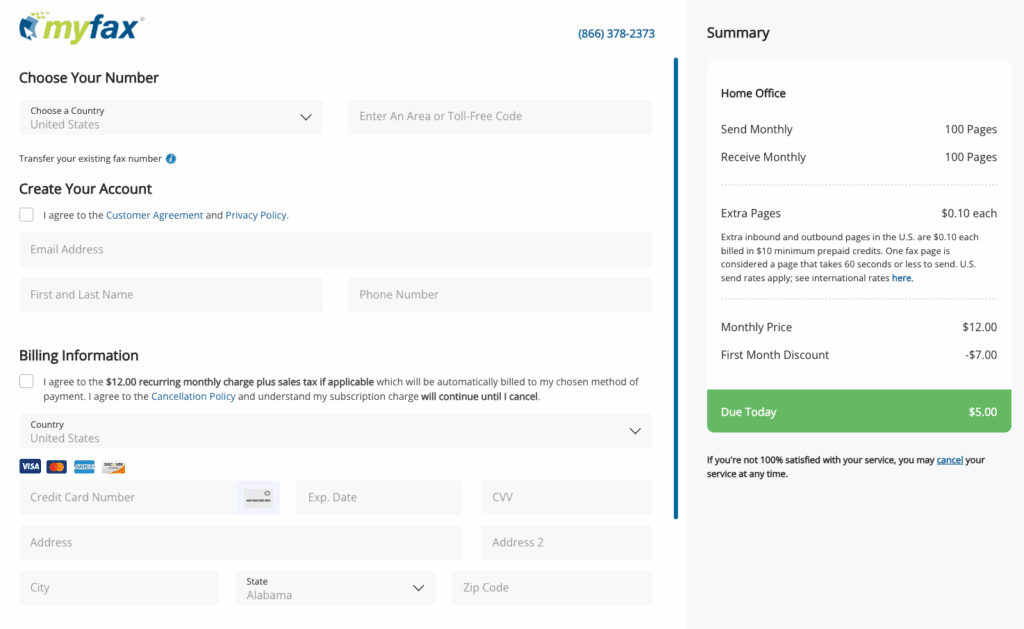Open the Privacy Policy link
This screenshot has height=629, width=1024.
pyautogui.click(x=256, y=215)
